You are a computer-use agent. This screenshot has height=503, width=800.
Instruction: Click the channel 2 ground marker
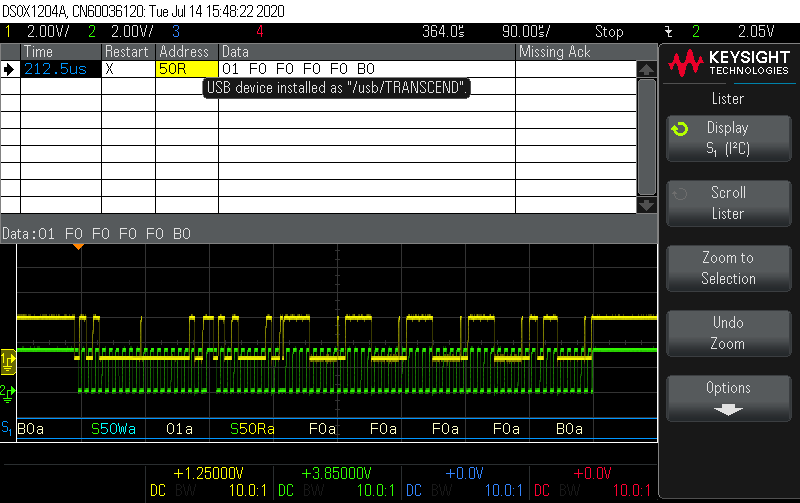(8, 393)
